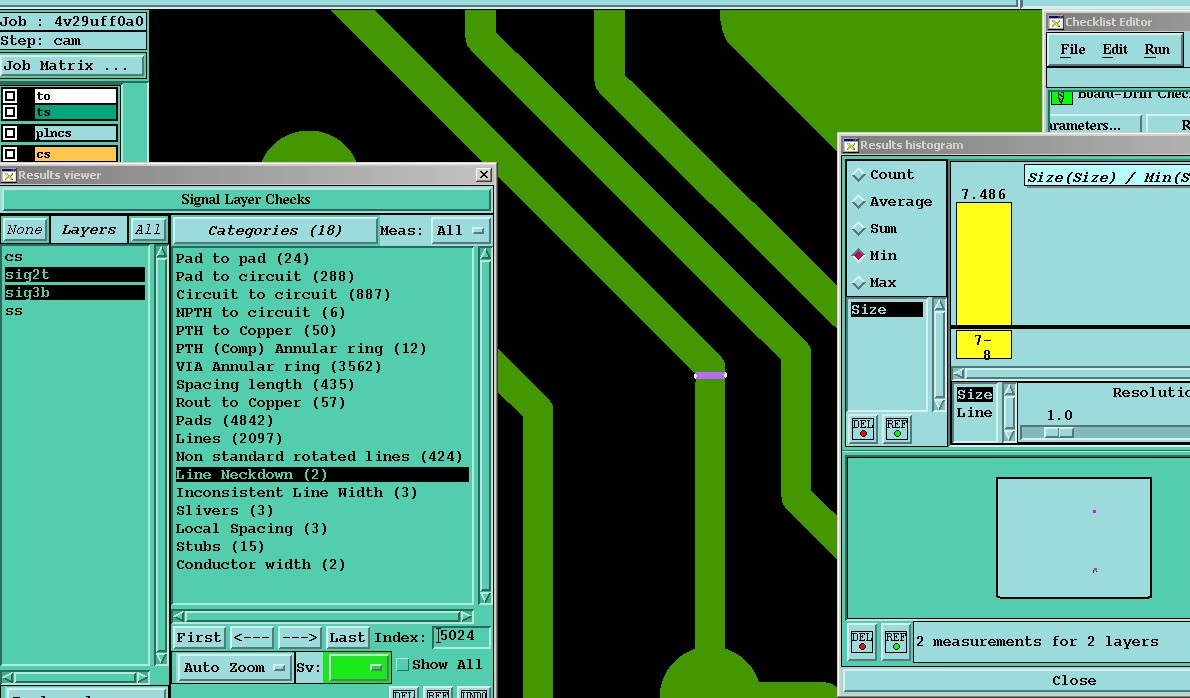Select the Average radio option
Viewport: 1190px width, 698px height.
pos(858,202)
